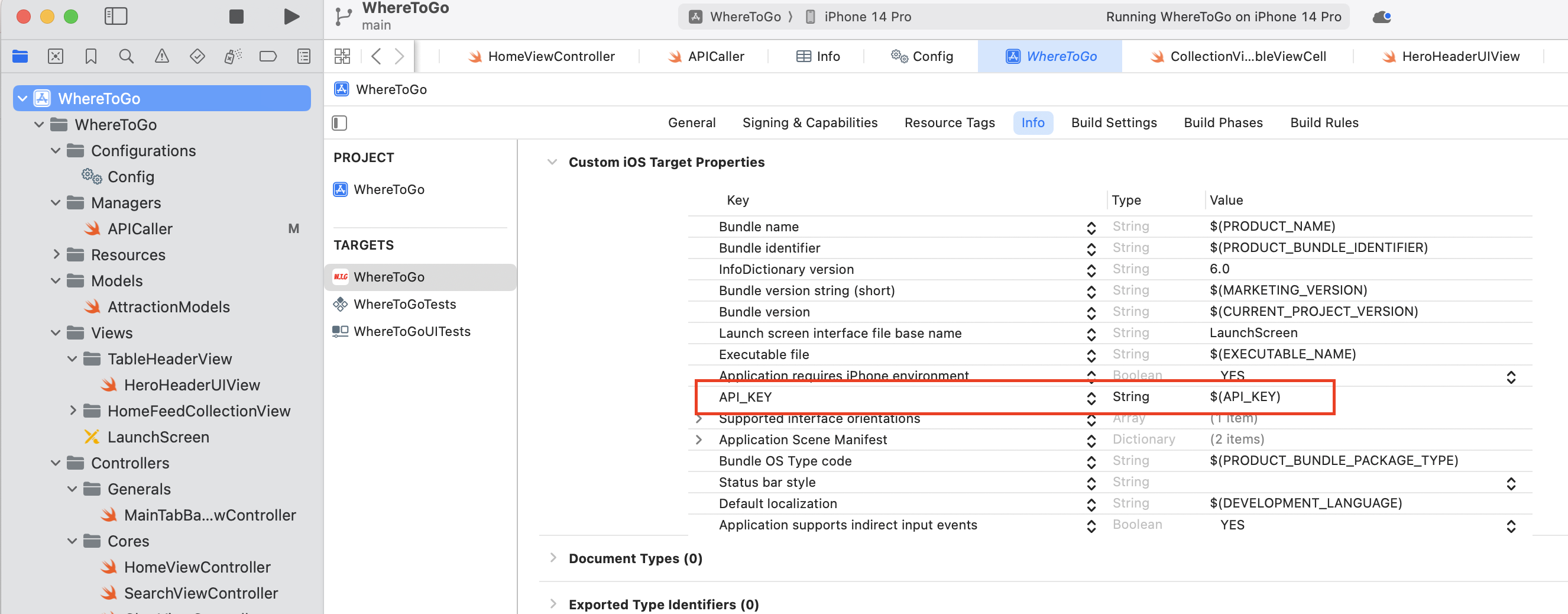Open the Bookmark navigator
Image resolution: width=1568 pixels, height=614 pixels.
(90, 57)
